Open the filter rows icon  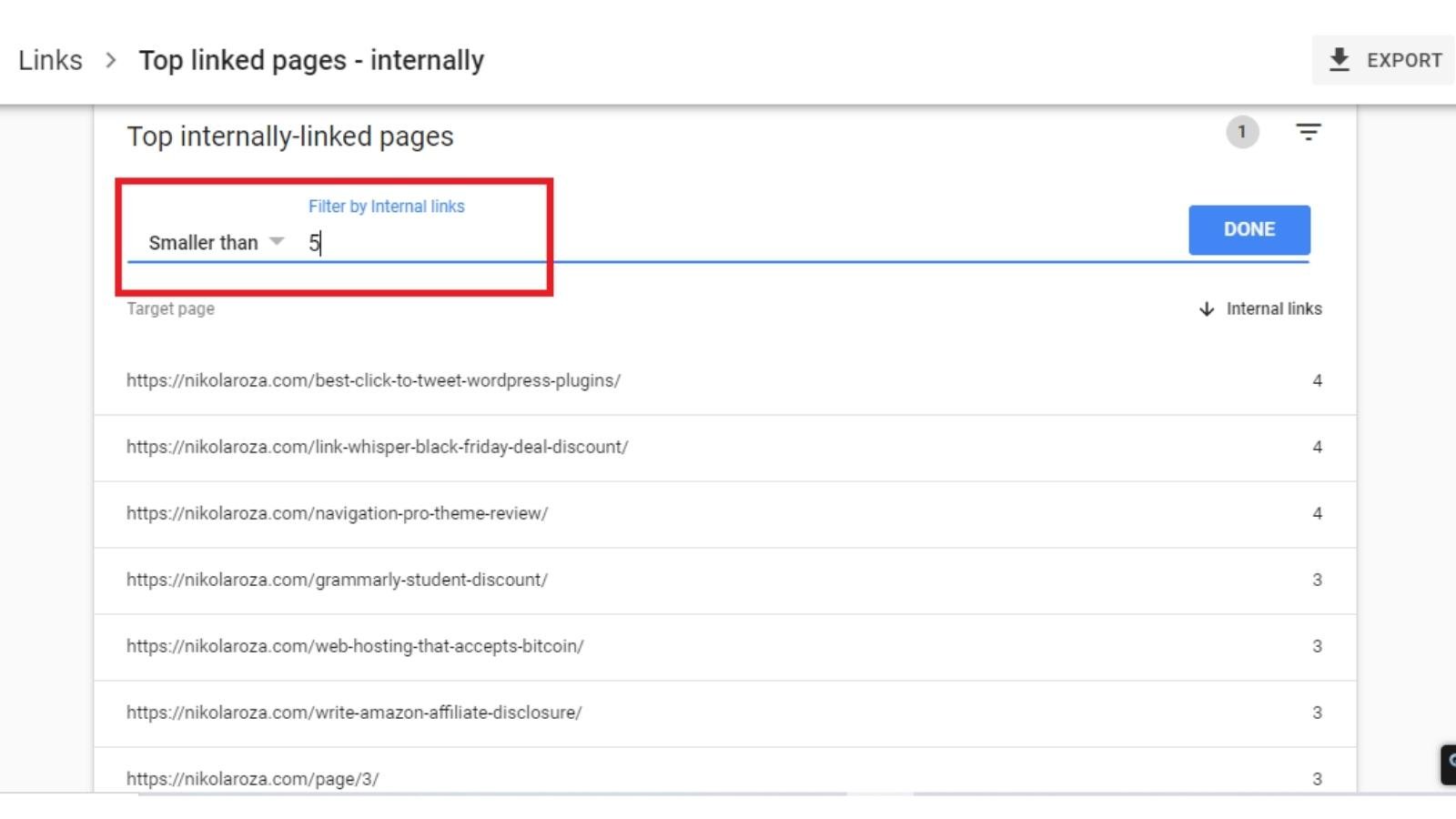(1309, 133)
